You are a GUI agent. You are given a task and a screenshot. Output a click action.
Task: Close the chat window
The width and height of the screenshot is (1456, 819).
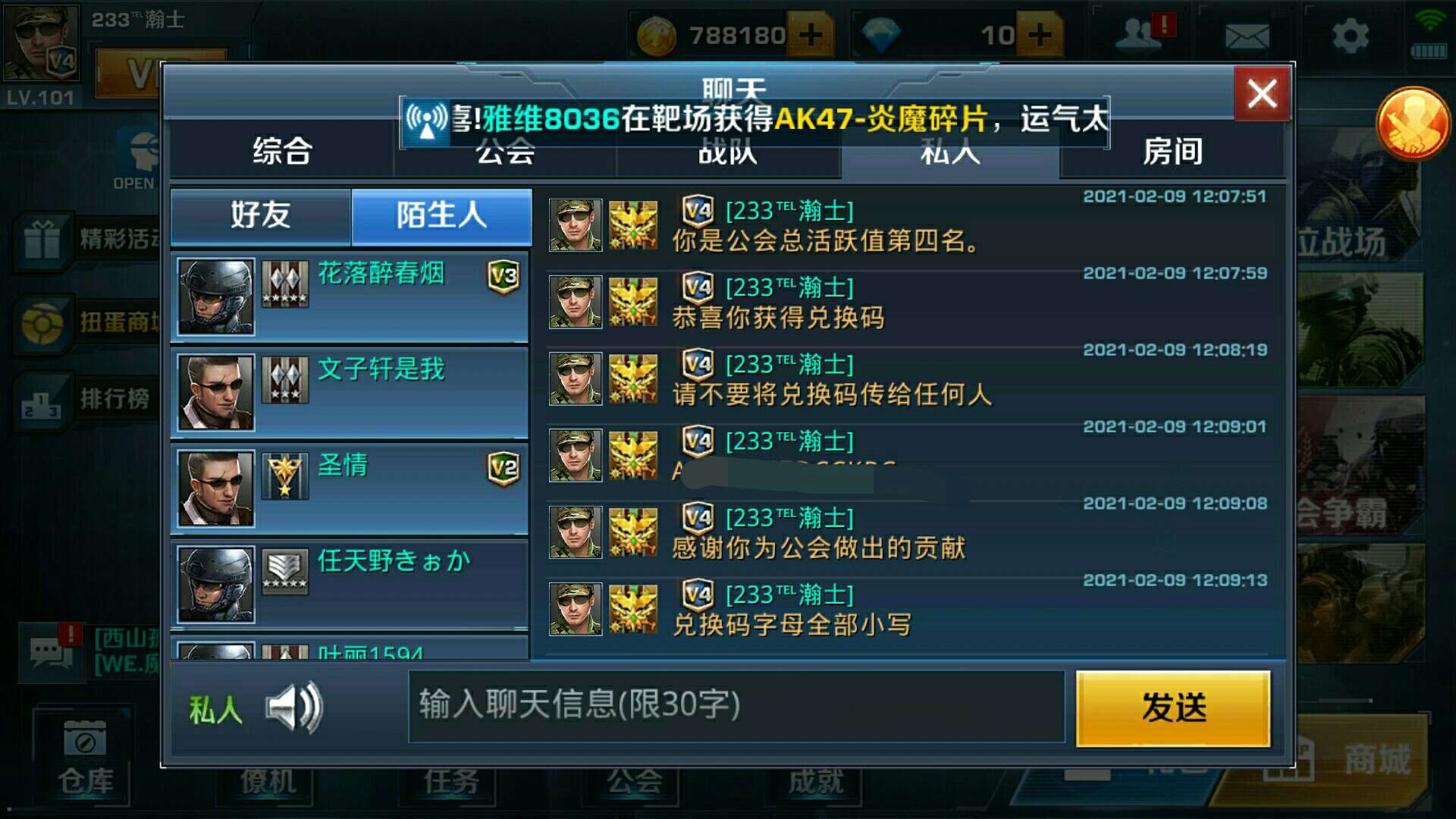coord(1262,94)
